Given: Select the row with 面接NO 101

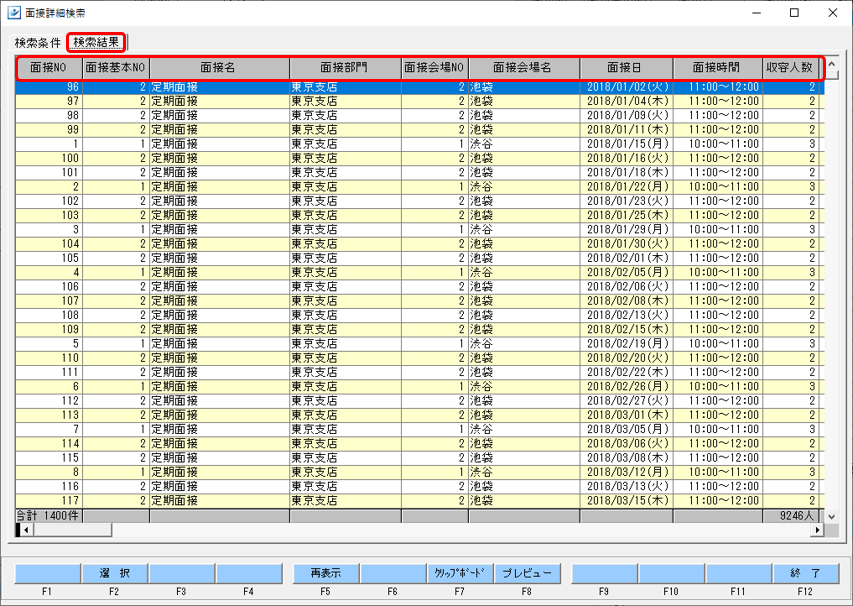Looking at the screenshot, I should (419, 172).
